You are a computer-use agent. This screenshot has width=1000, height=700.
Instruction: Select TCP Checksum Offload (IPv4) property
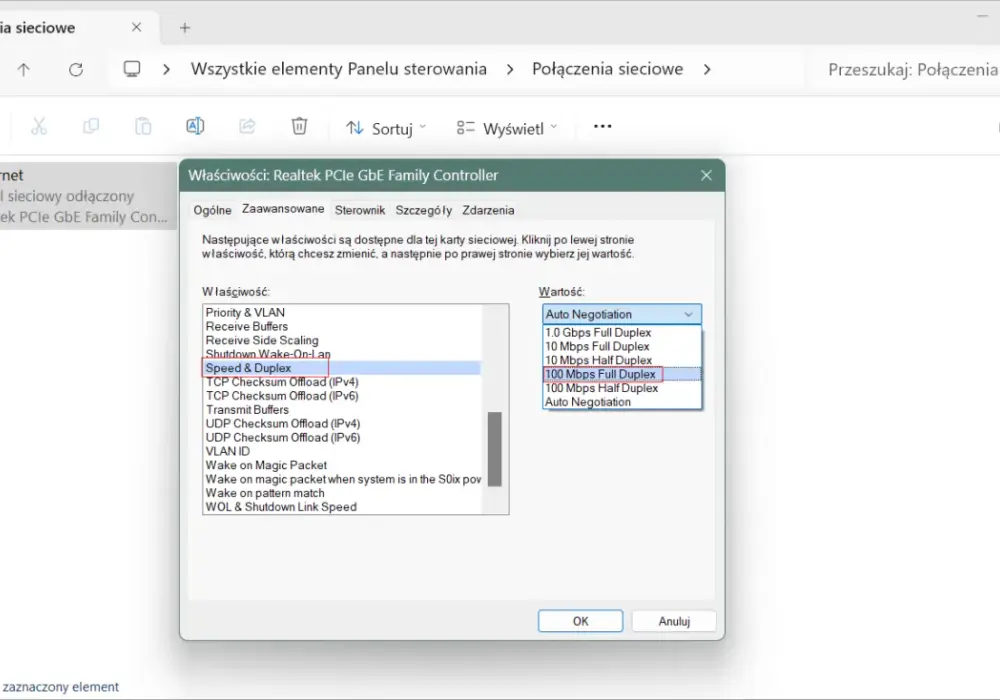(x=342, y=382)
